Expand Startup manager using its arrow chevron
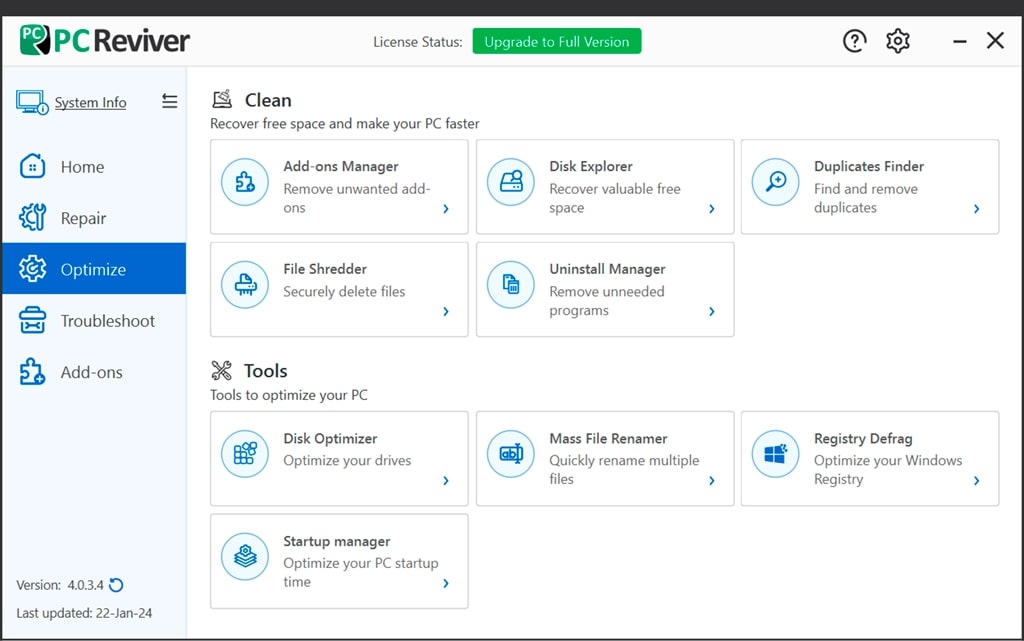This screenshot has width=1024, height=641. click(x=446, y=584)
